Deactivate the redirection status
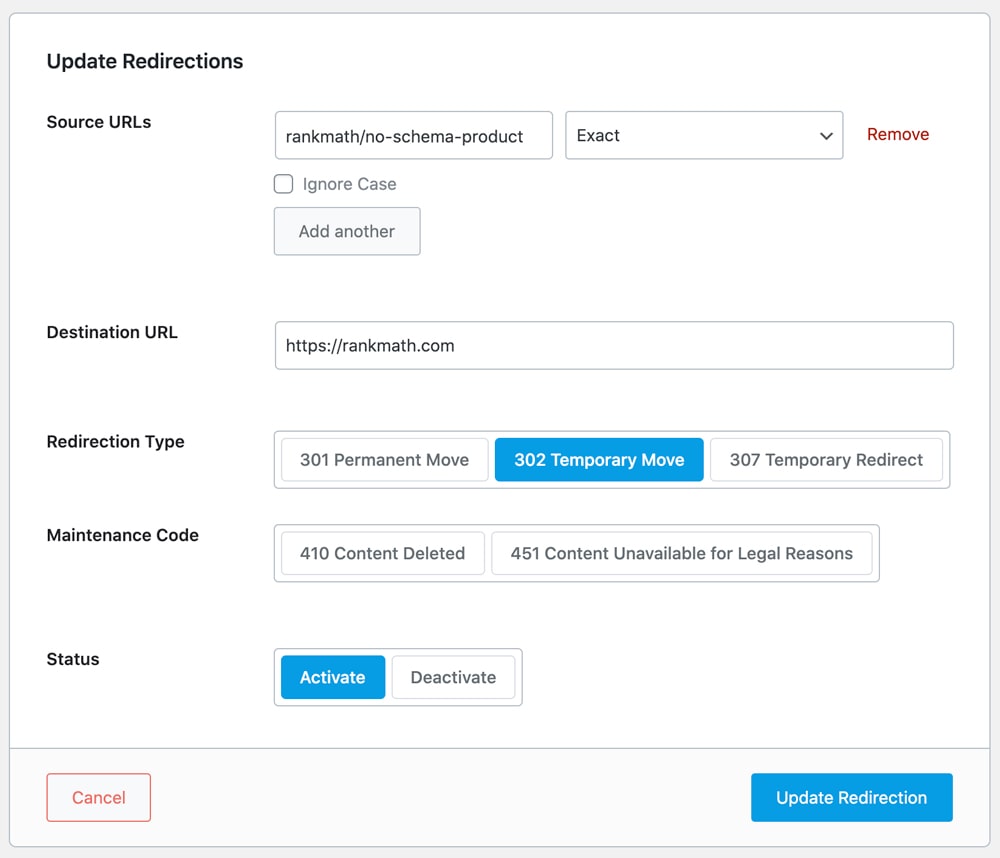 tap(454, 677)
